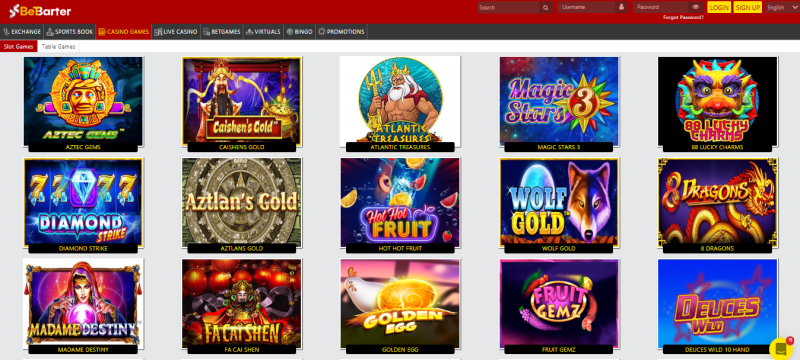Screen dimensions: 800x360
Task: Click the 8 DRAGONS caption label
Action: point(717,248)
